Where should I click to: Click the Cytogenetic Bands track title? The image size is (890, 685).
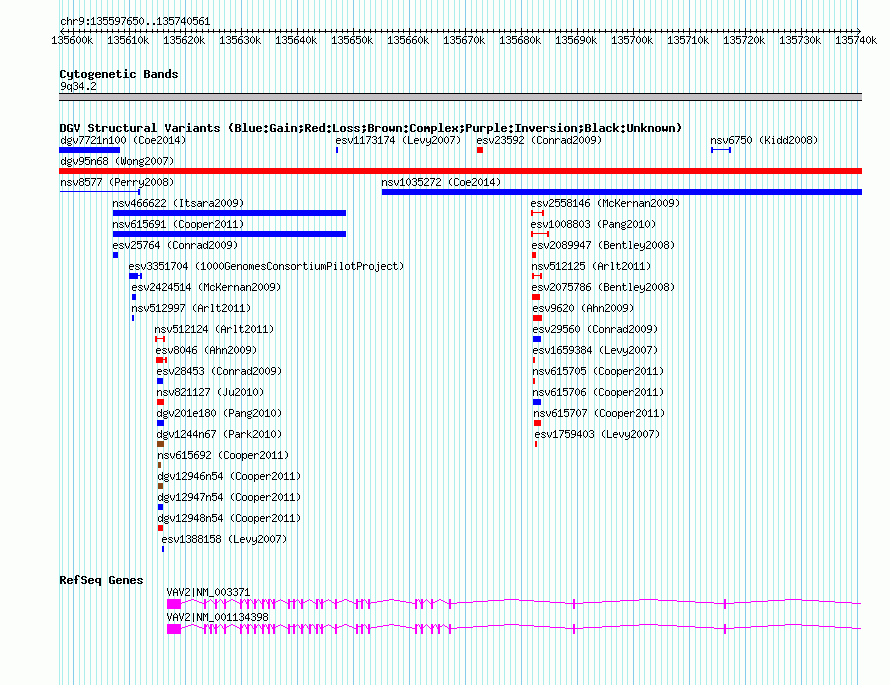click(x=119, y=74)
